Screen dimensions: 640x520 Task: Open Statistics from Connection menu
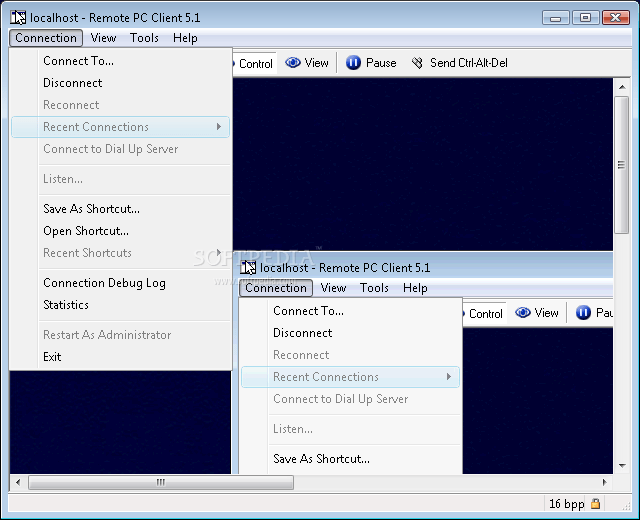point(120,305)
